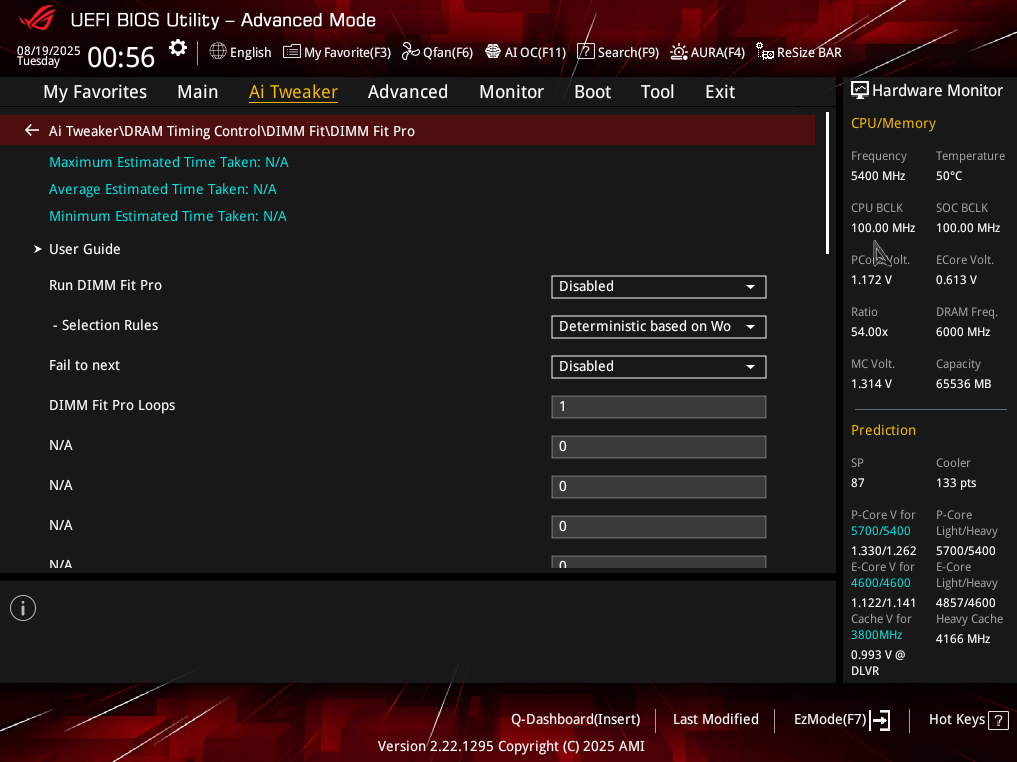
Task: Open settings via the gear icon
Action: tap(178, 49)
